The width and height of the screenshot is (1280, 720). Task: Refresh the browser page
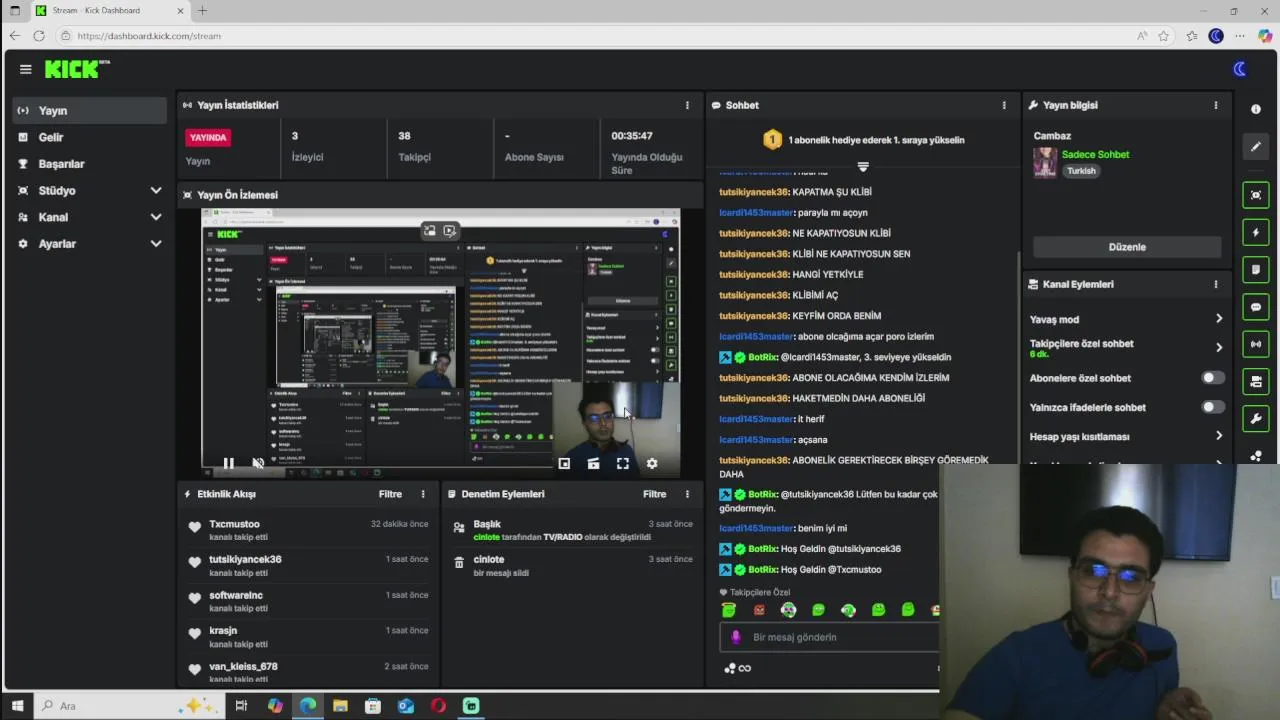38,36
